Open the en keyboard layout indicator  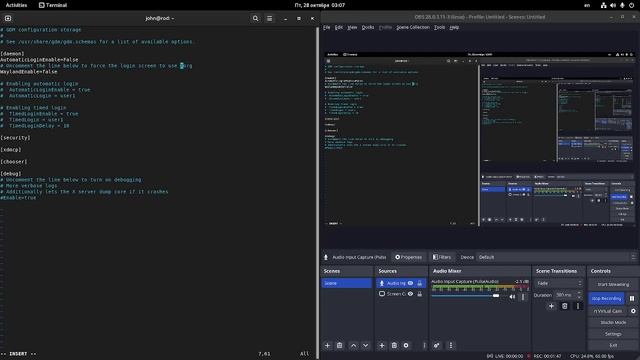click(587, 5)
